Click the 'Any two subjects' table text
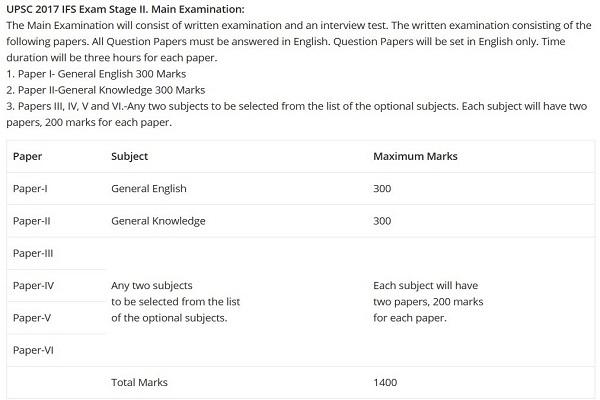The height and width of the screenshot is (400, 600). 152,286
